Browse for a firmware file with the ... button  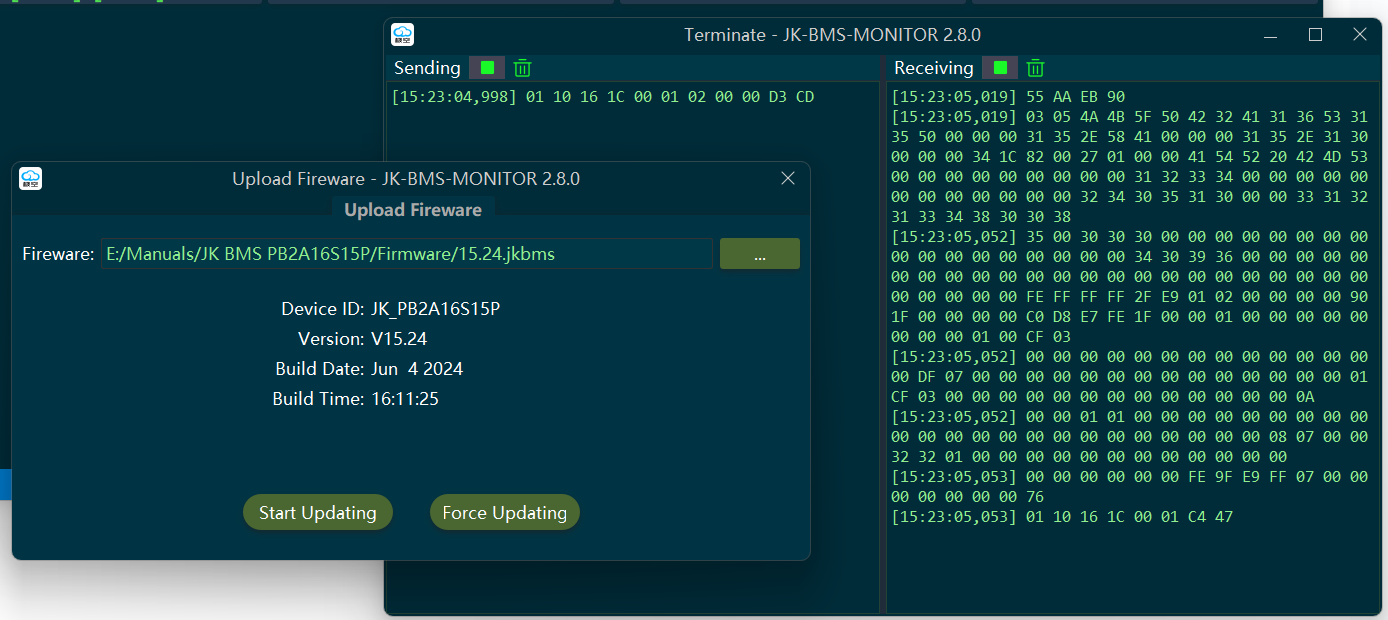tap(760, 254)
